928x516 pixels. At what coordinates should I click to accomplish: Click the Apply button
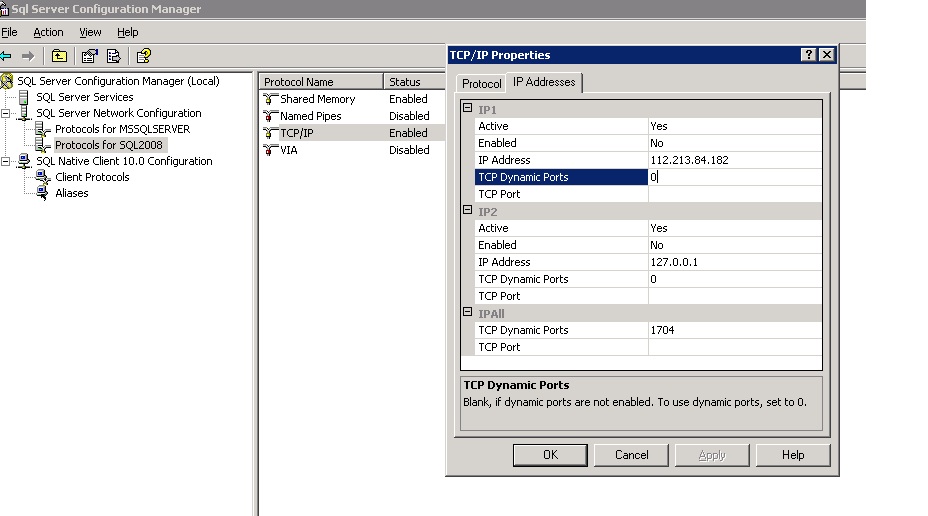point(712,455)
